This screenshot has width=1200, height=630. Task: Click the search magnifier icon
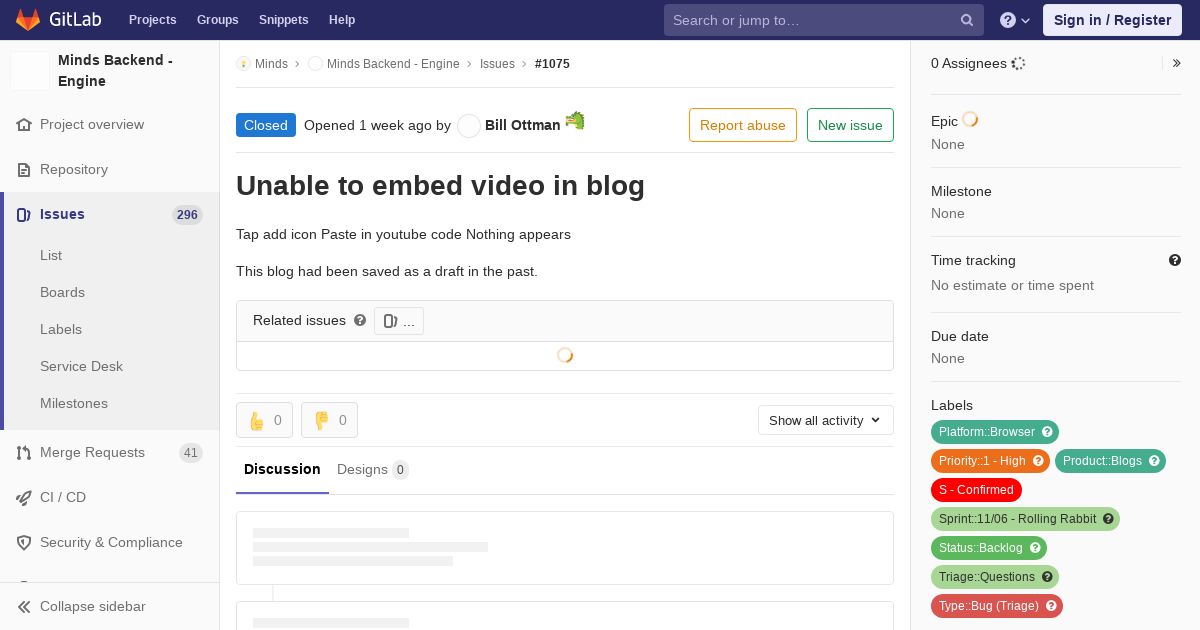[x=967, y=20]
